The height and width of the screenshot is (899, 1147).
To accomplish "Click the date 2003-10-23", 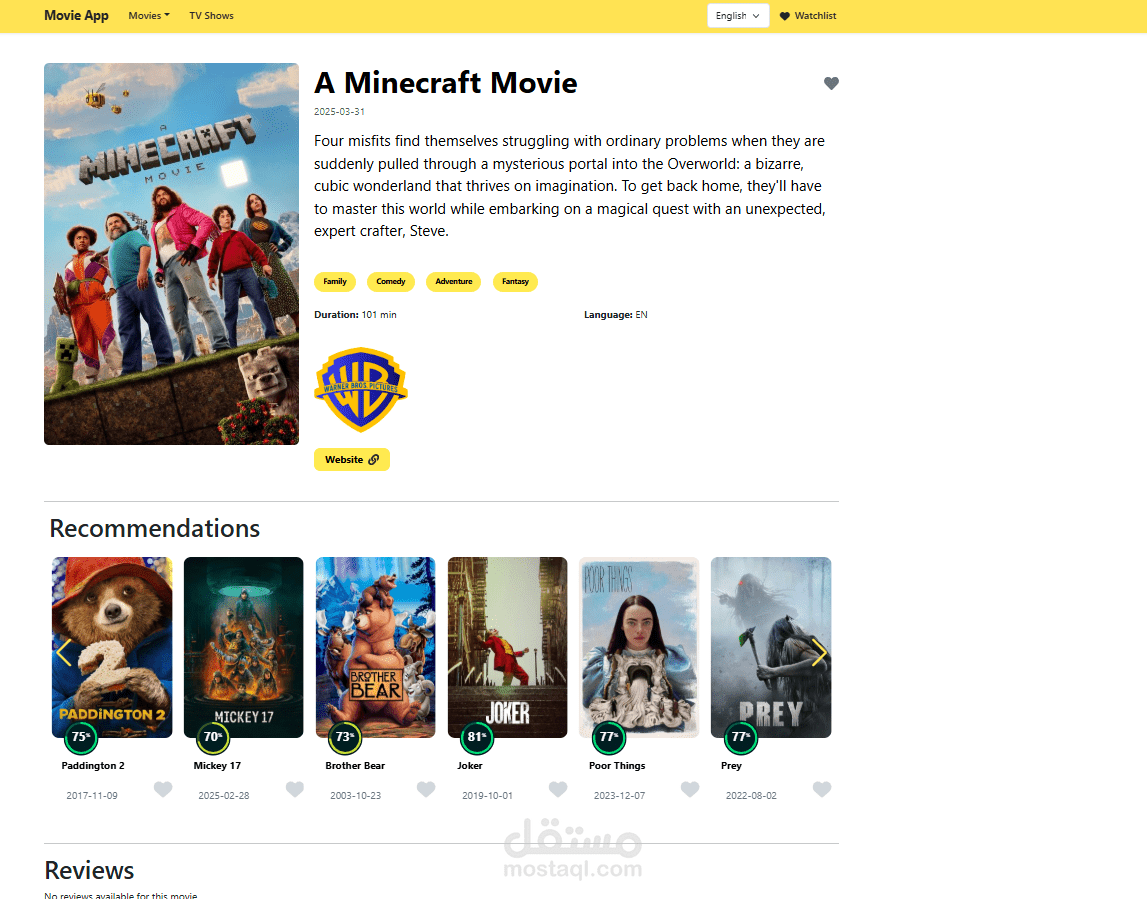I will (356, 796).
